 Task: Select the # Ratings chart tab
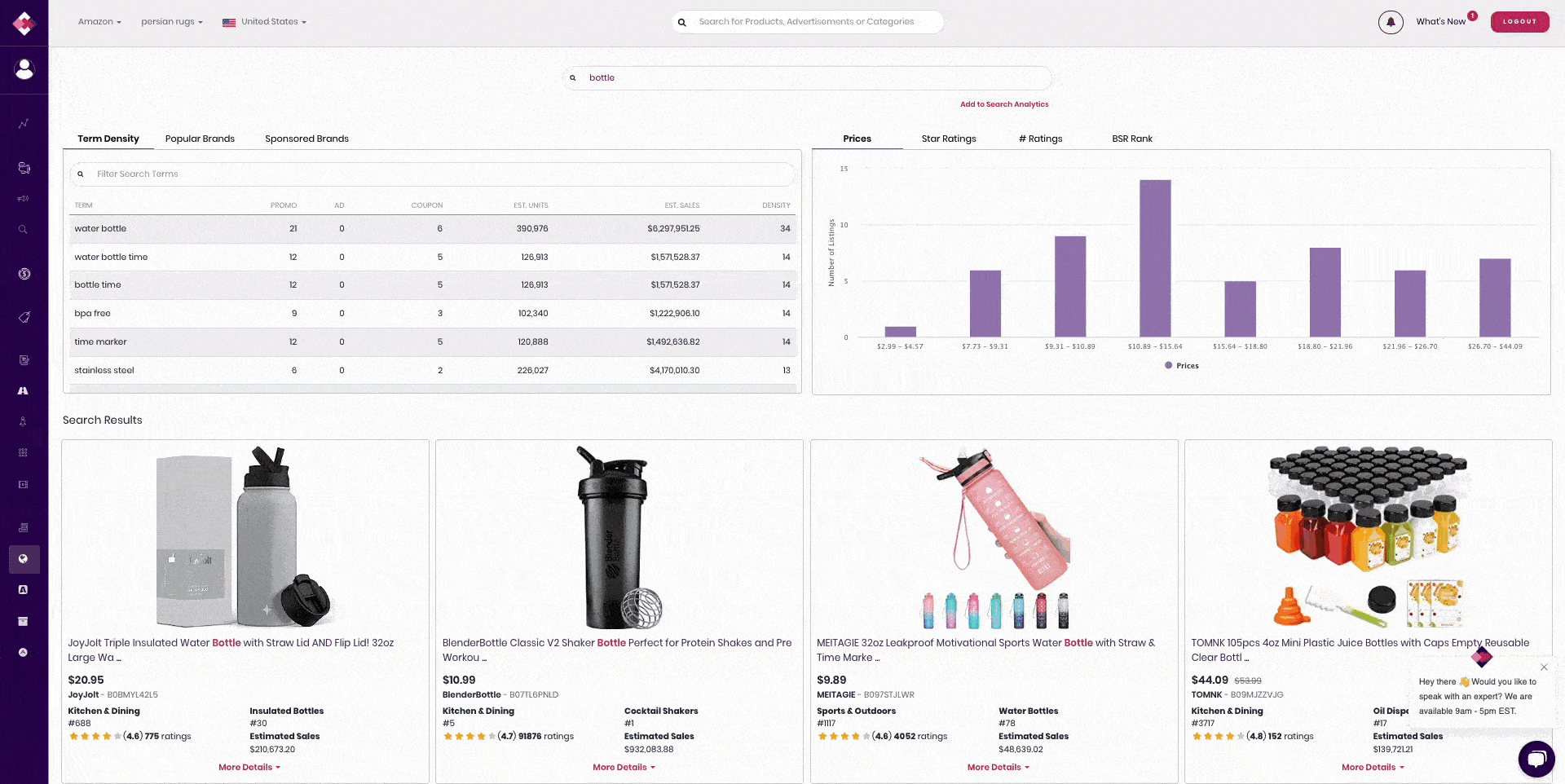pyautogui.click(x=1041, y=139)
